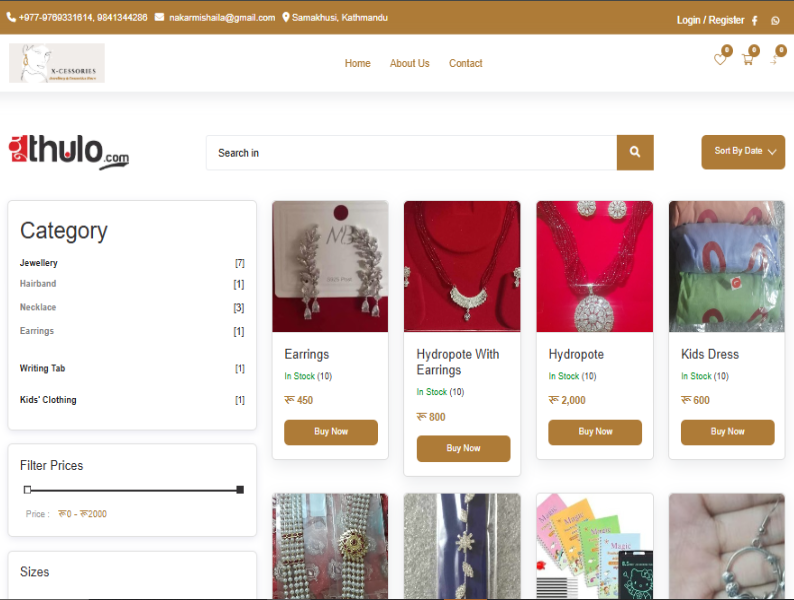794x600 pixels.
Task: Click the X-Cessories store logo
Action: pyautogui.click(x=57, y=63)
